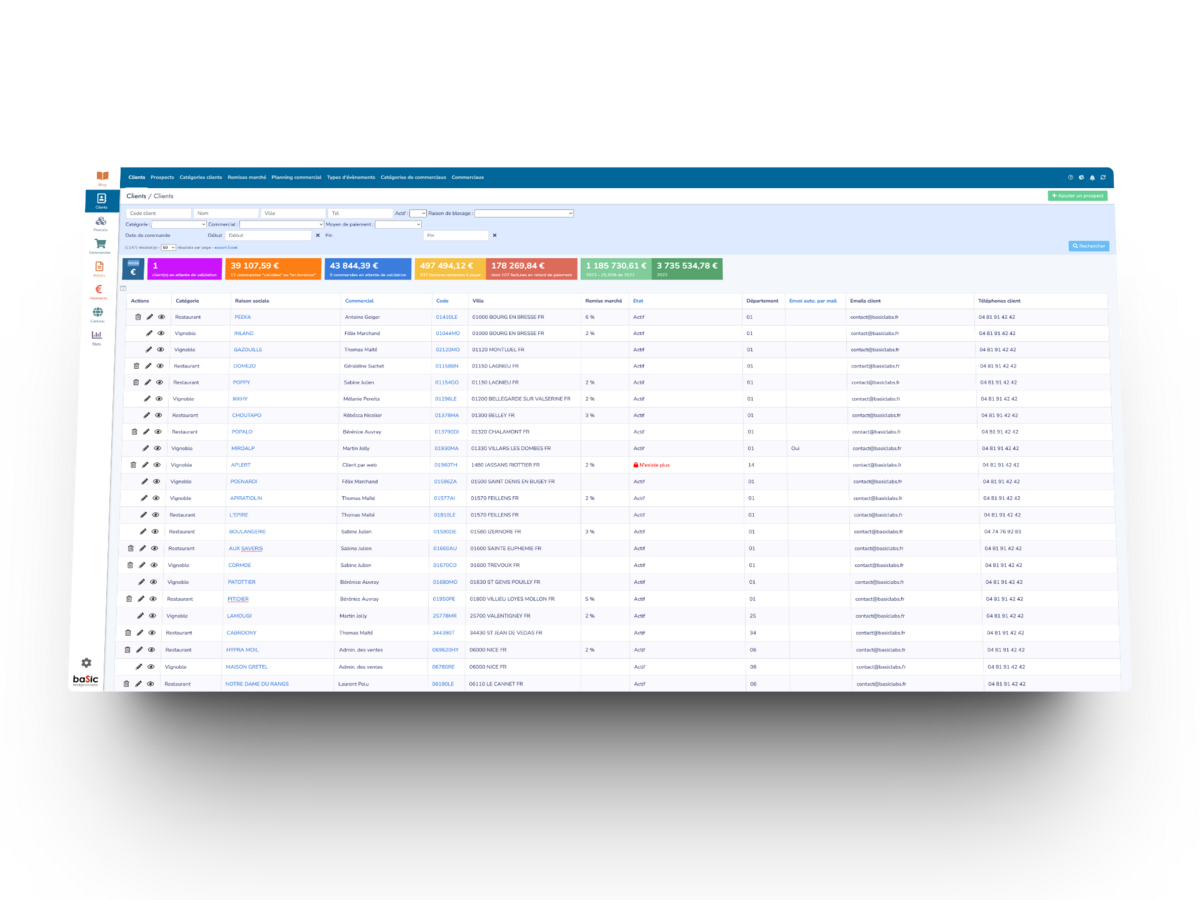Expand the Raison de blocage dropdown
The width and height of the screenshot is (1200, 900).
[523, 213]
